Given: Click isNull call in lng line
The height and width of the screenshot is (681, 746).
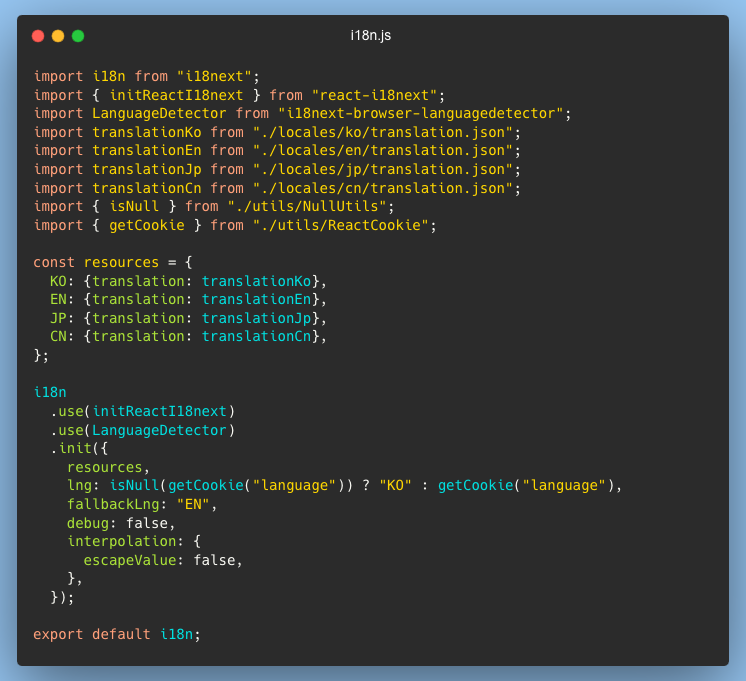Looking at the screenshot, I should click(x=134, y=486).
